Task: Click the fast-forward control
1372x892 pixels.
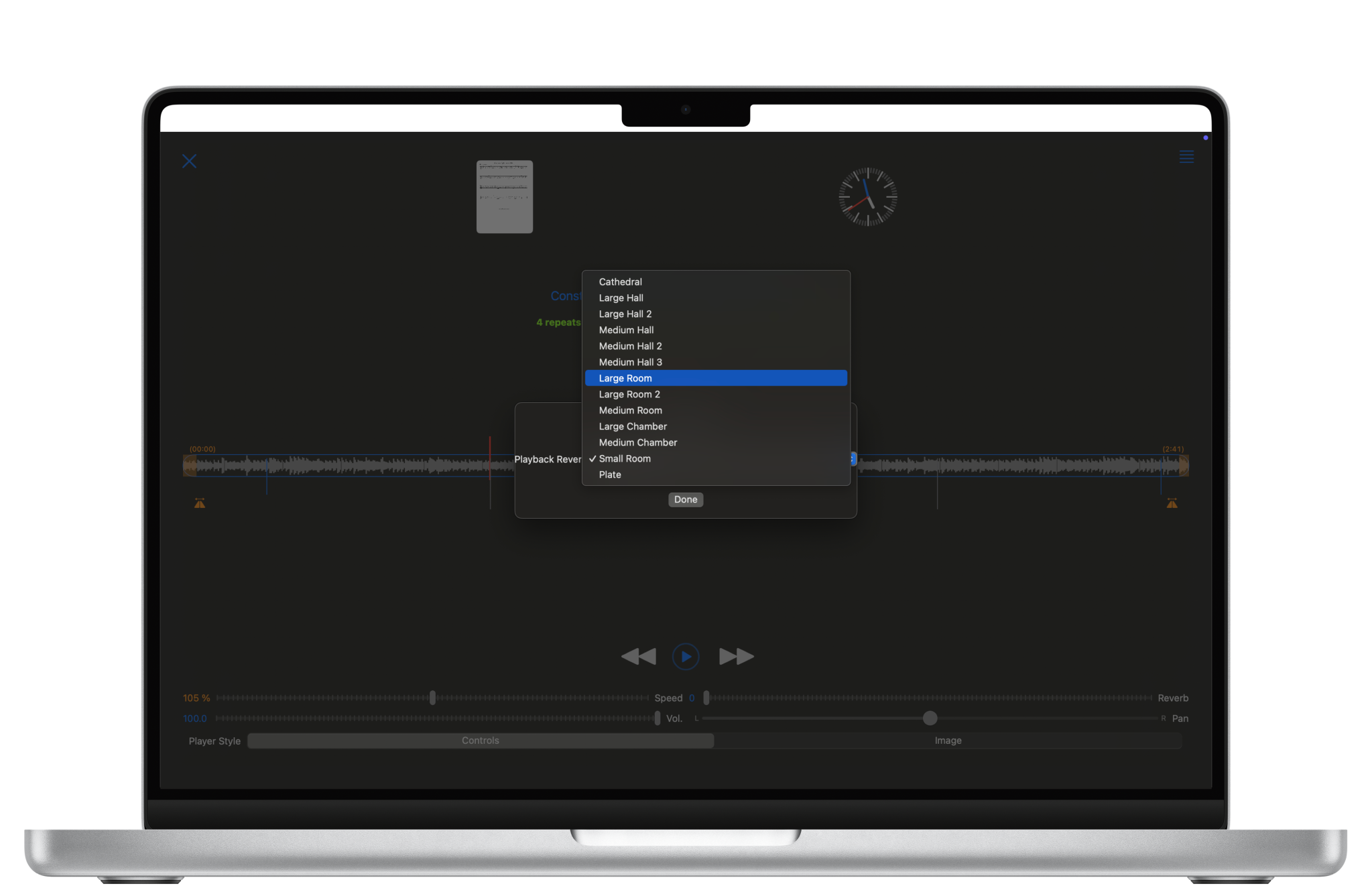Action: coord(735,657)
